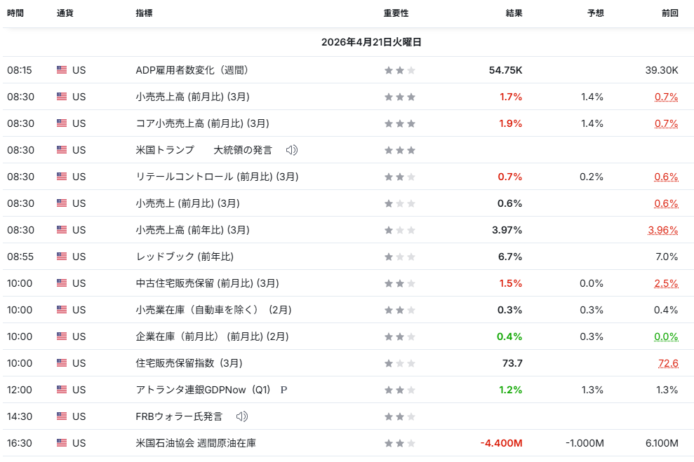Click the US flag in the ADP雇用者数変化 row
Screen dimensions: 694x462
click(62, 70)
